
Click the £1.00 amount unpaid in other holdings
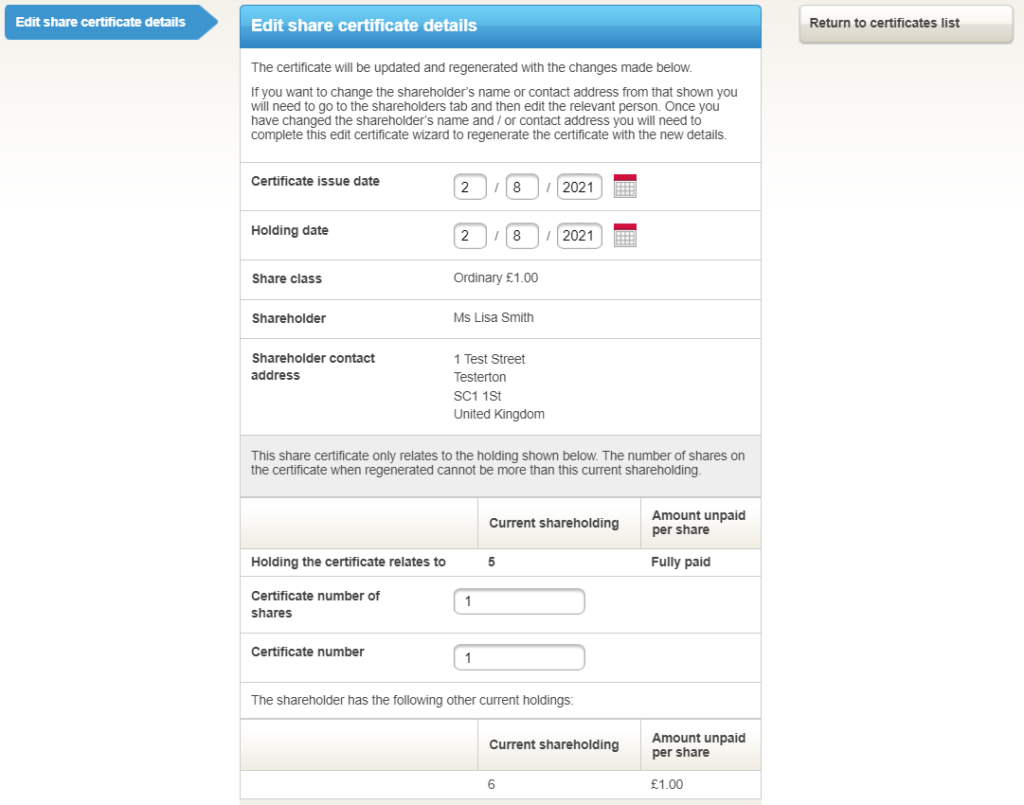[x=667, y=785]
